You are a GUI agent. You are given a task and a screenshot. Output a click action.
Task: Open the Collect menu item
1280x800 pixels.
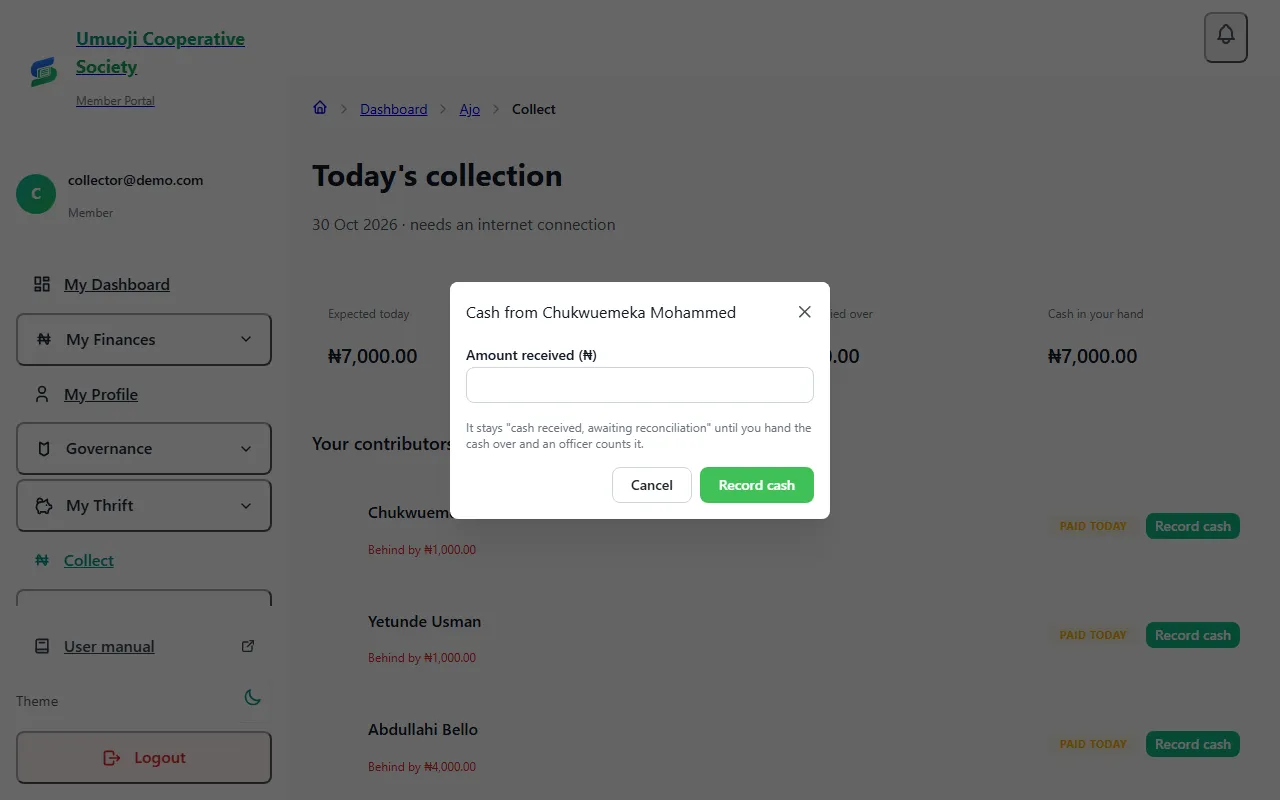pos(89,560)
